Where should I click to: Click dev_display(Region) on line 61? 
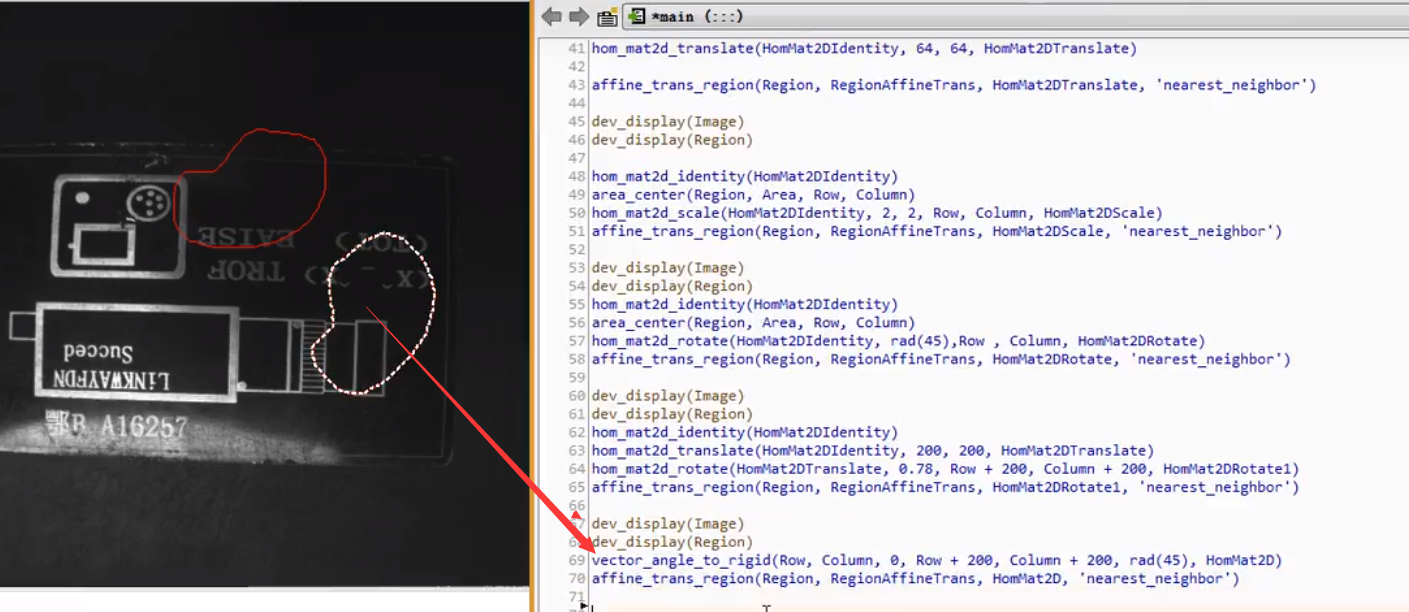tap(672, 414)
